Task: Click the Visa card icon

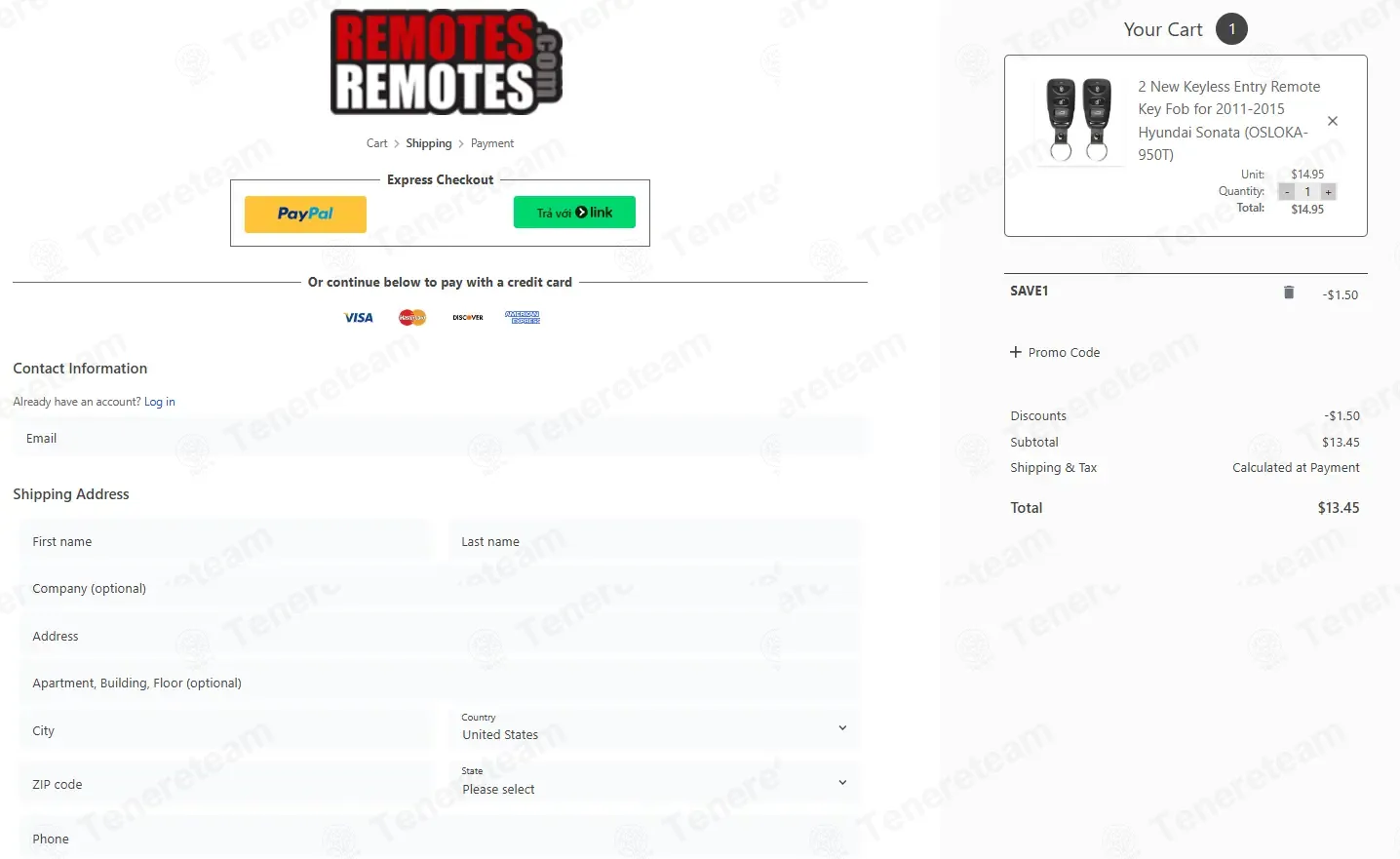Action: click(x=359, y=318)
